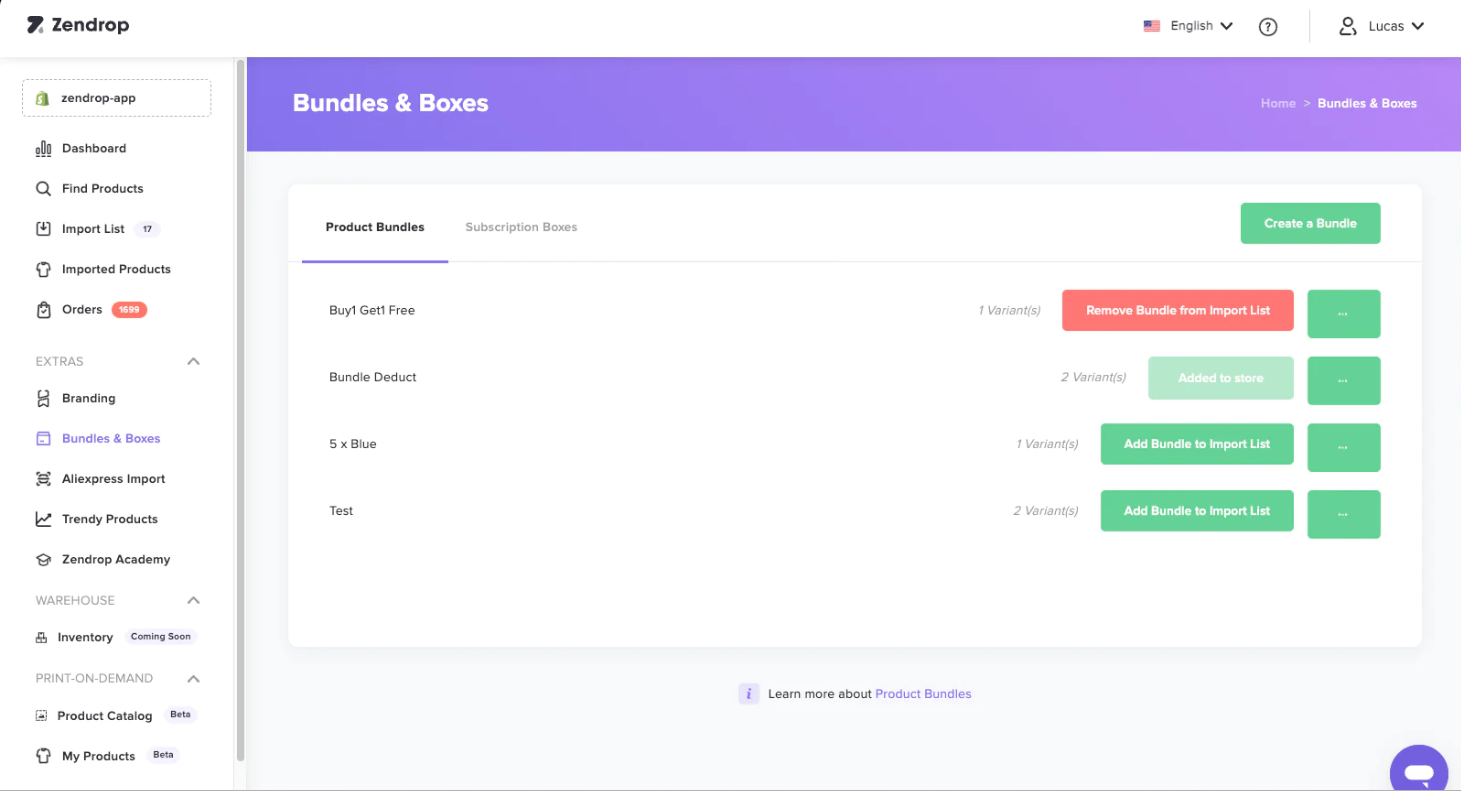Click the My Products shirt icon
This screenshot has width=1461, height=791.
(x=43, y=756)
